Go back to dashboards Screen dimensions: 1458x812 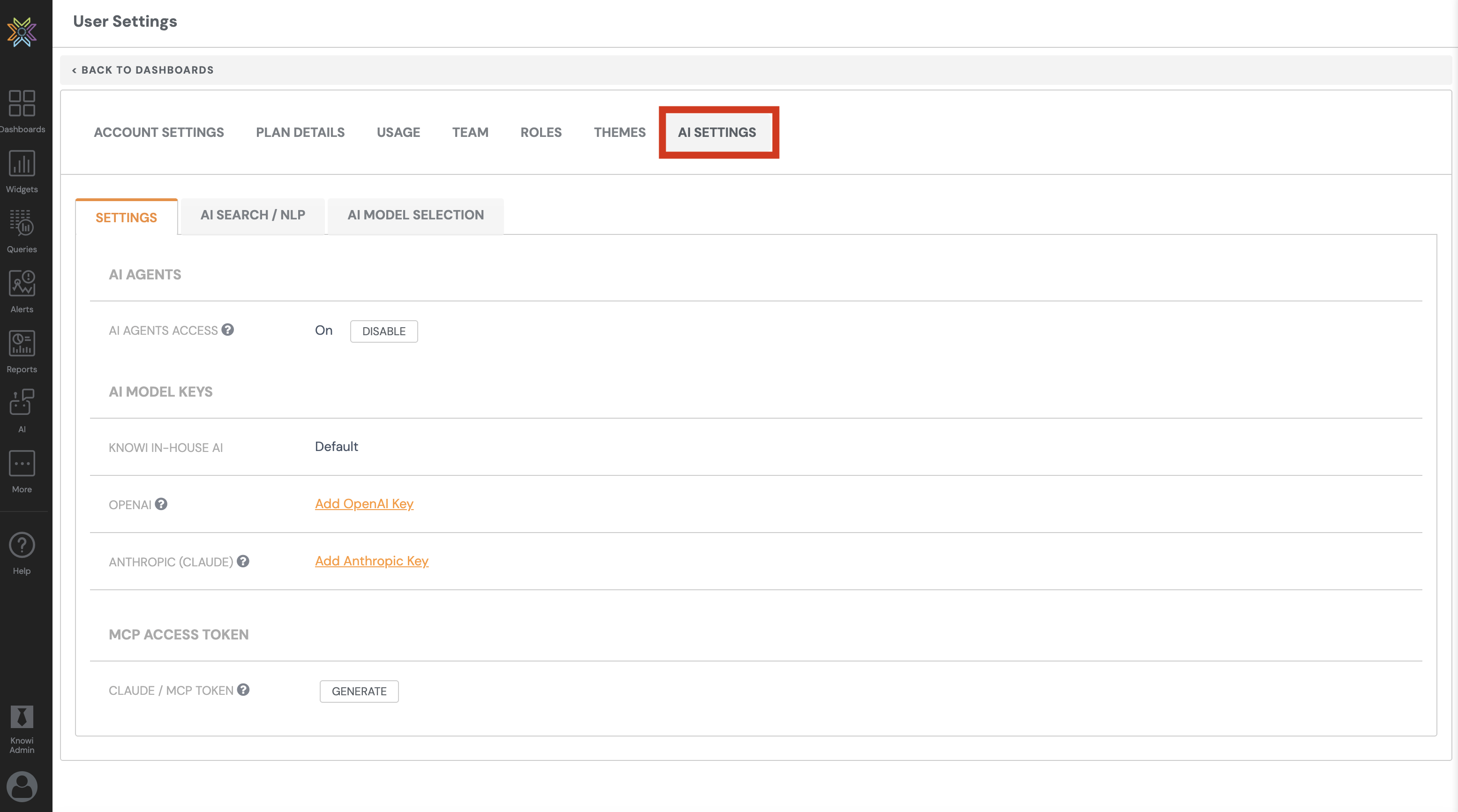pos(143,70)
